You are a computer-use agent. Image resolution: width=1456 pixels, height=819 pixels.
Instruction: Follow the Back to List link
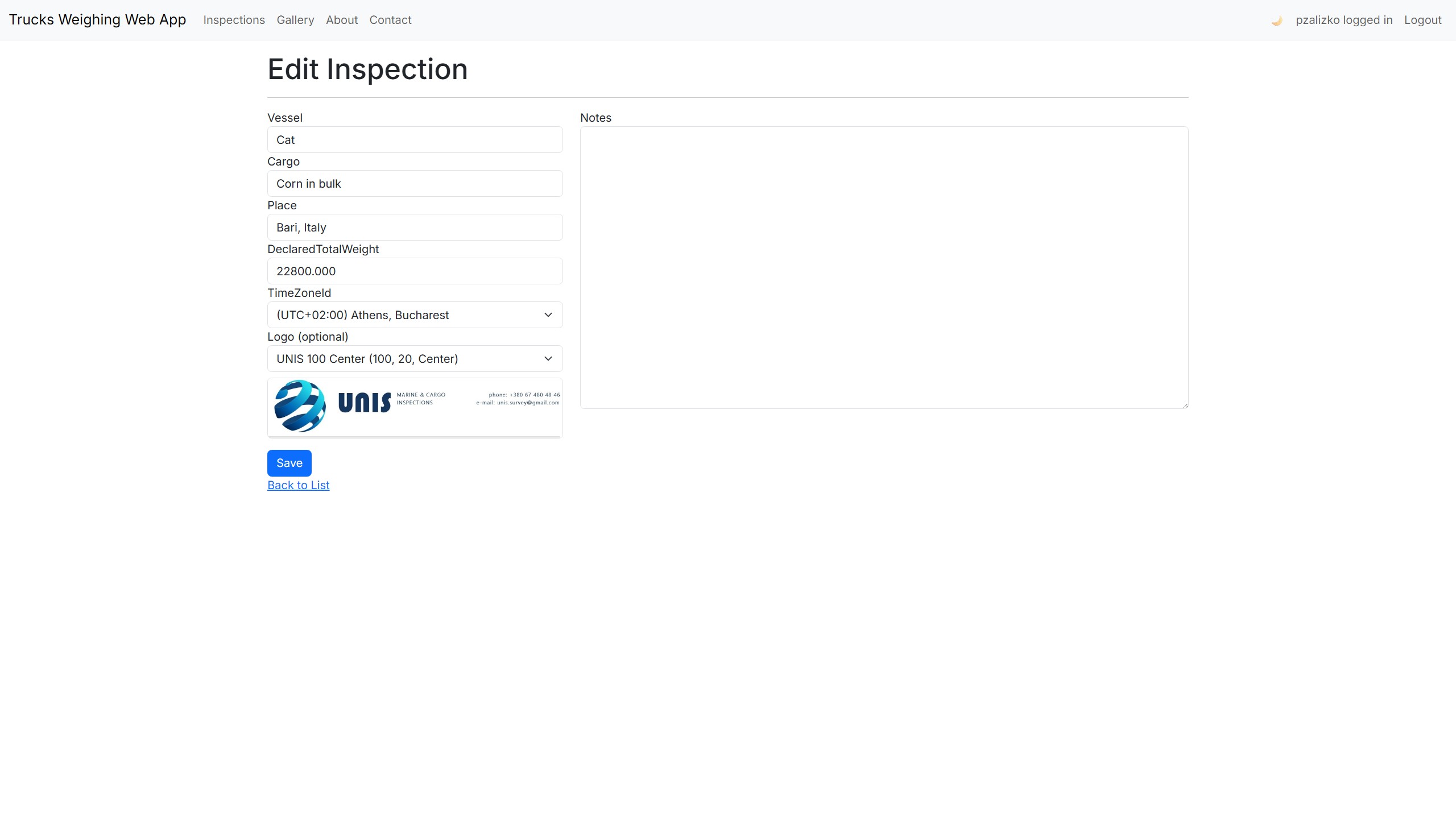(x=298, y=485)
